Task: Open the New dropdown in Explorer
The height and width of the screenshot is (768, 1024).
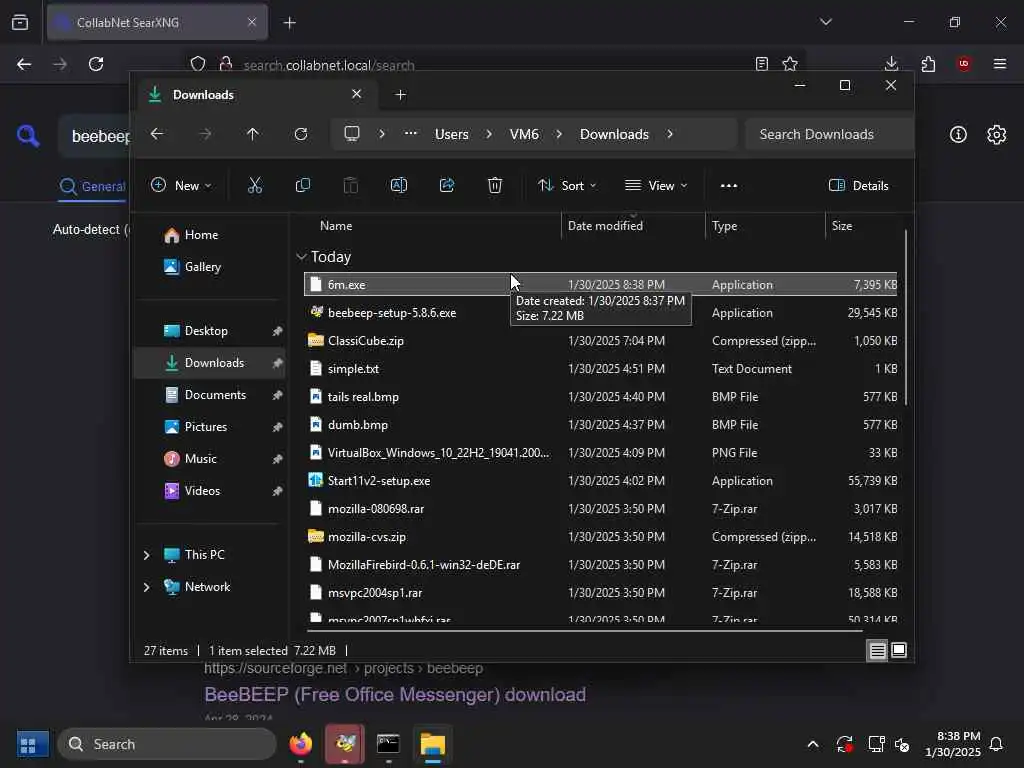Action: [x=181, y=185]
